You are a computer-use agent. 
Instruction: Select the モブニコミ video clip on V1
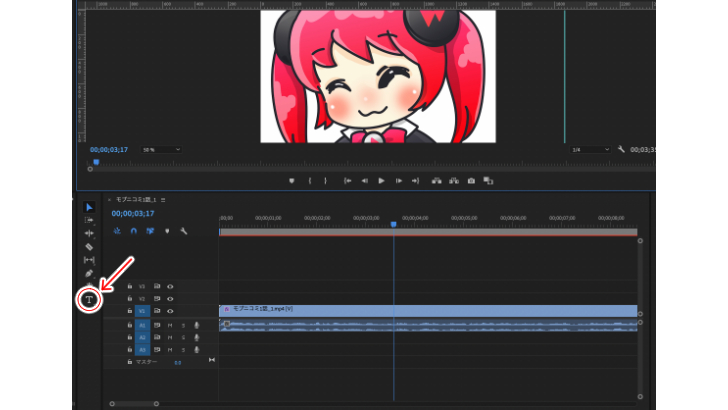point(428,311)
